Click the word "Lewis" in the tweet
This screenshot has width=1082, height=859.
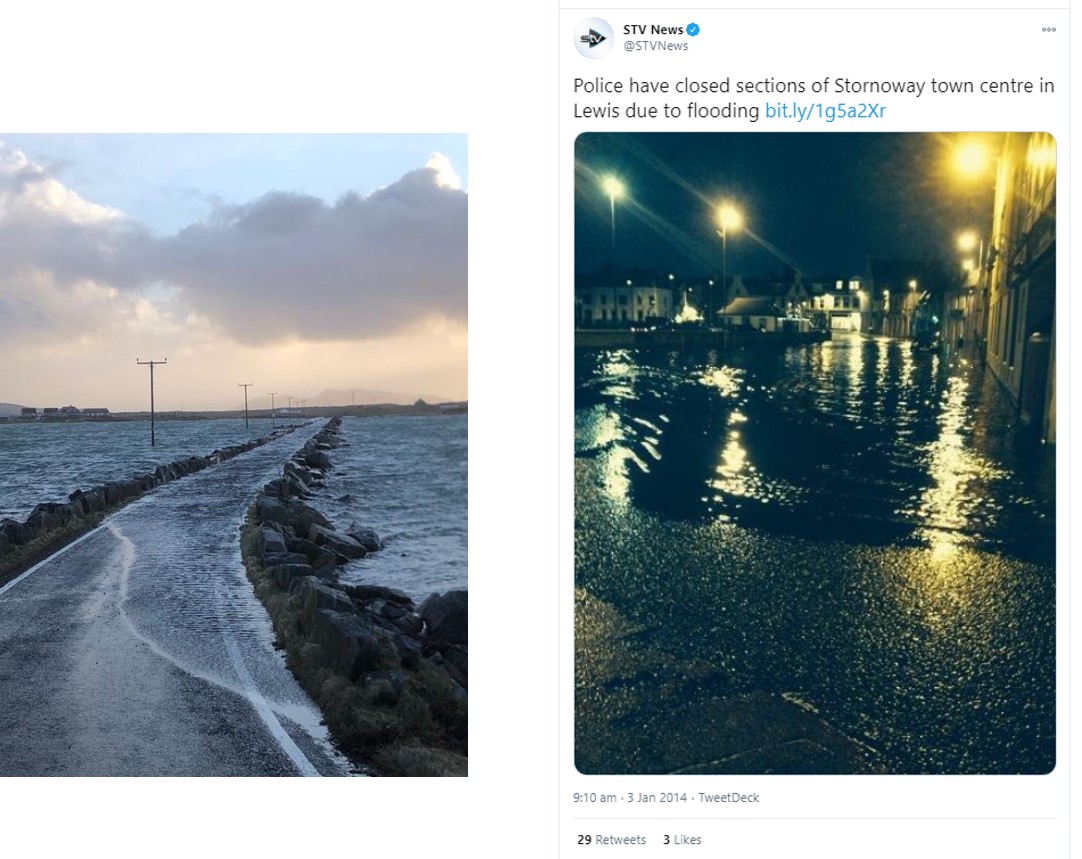(596, 111)
